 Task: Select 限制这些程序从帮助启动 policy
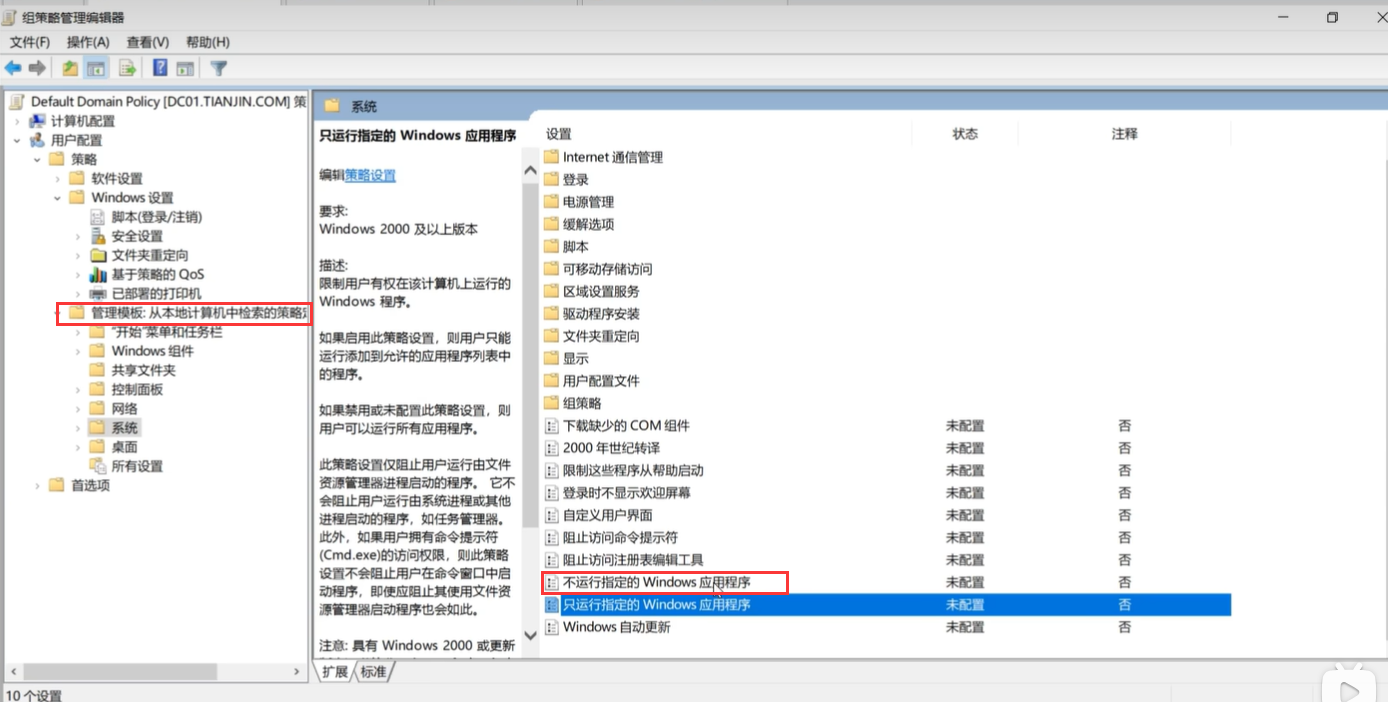point(633,470)
